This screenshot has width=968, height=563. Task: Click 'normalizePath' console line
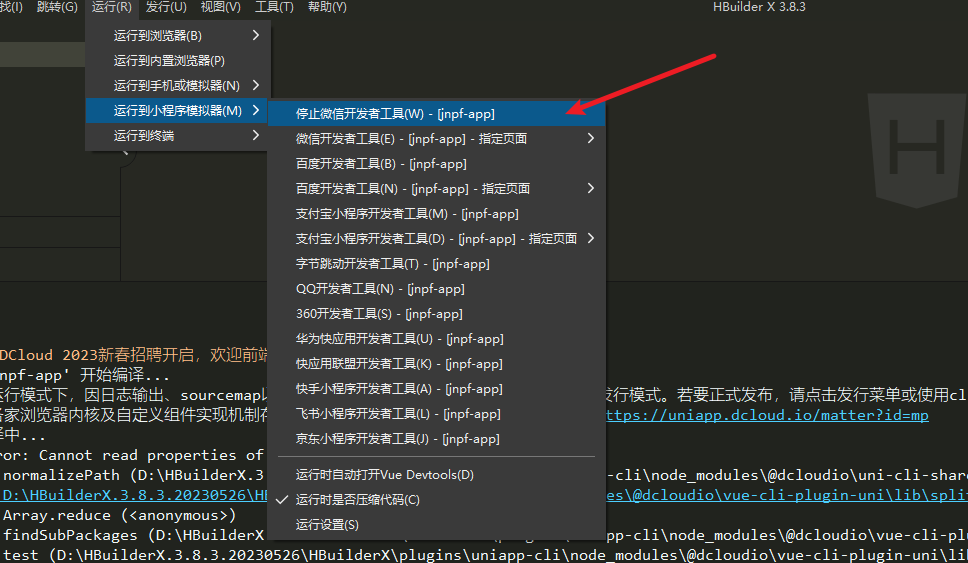pos(134,475)
